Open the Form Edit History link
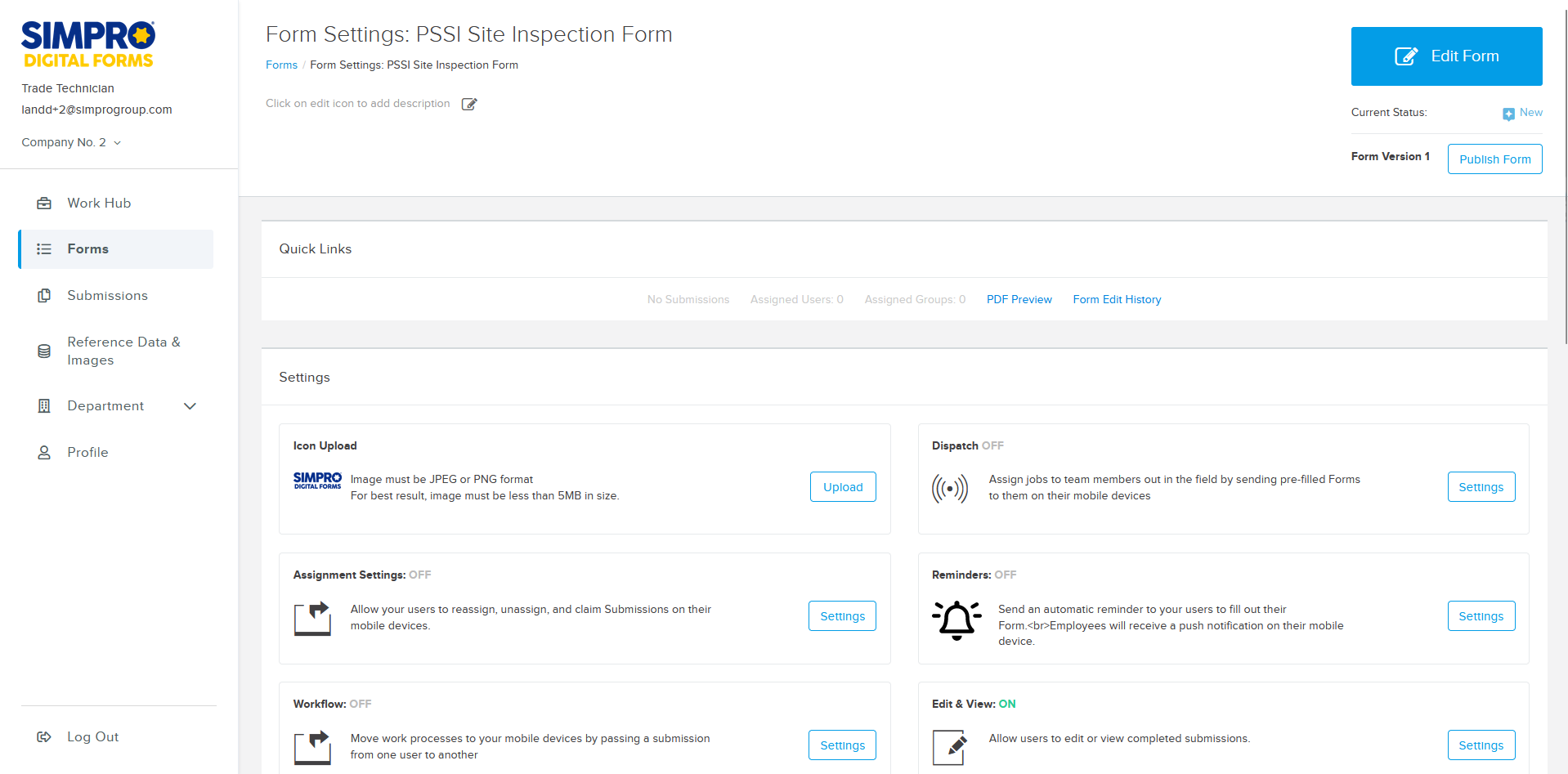The width and height of the screenshot is (1568, 774). click(1117, 299)
